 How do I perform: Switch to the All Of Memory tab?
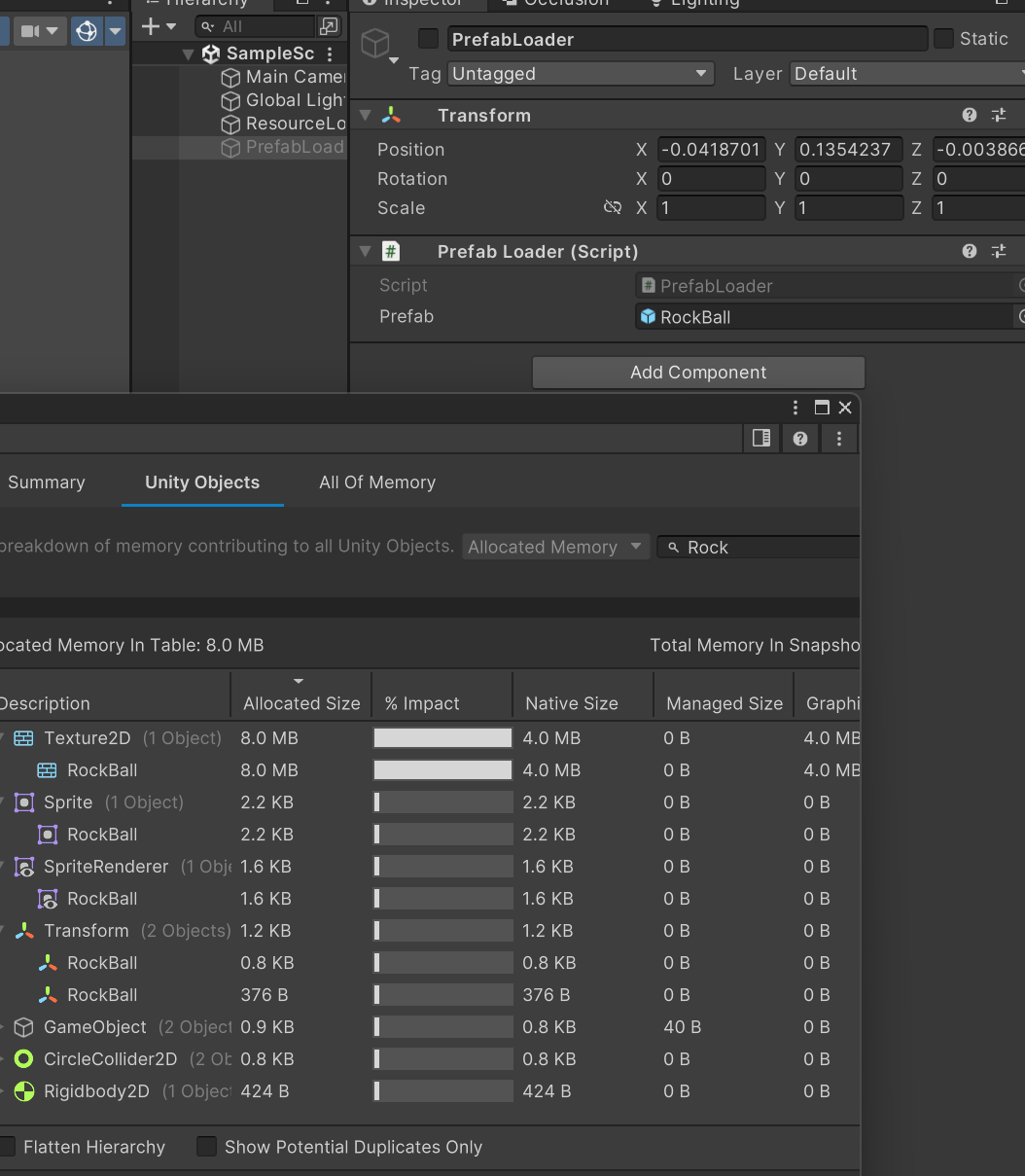click(x=377, y=482)
